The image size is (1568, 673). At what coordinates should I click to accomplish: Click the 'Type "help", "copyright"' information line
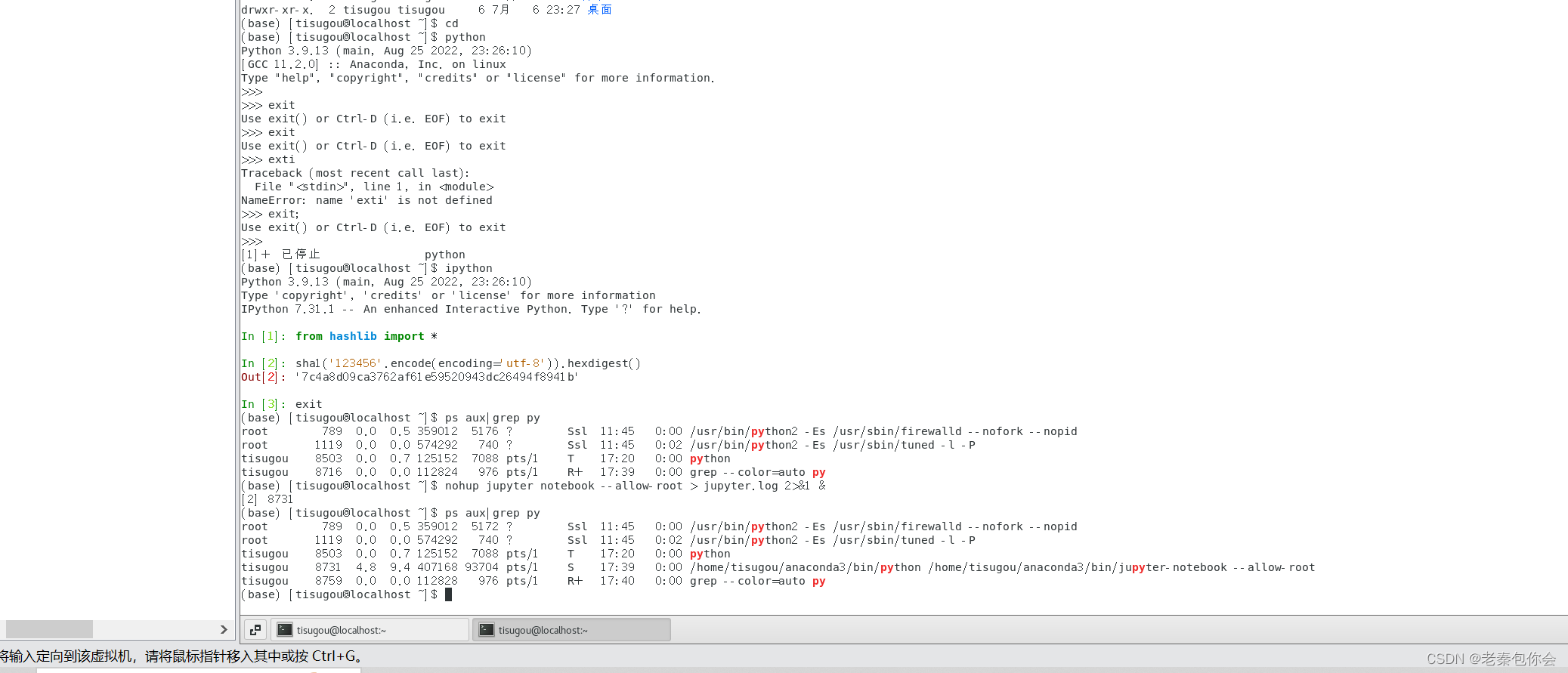pyautogui.click(x=478, y=78)
